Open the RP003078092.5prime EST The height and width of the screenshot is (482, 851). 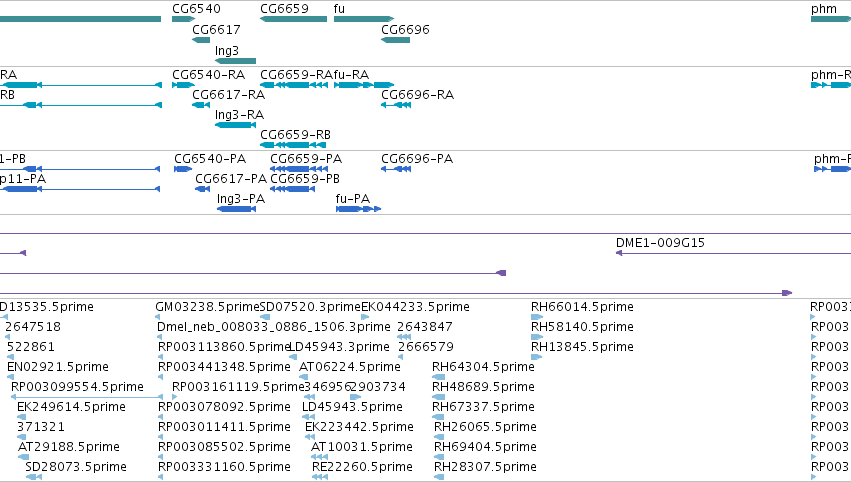tap(160, 417)
